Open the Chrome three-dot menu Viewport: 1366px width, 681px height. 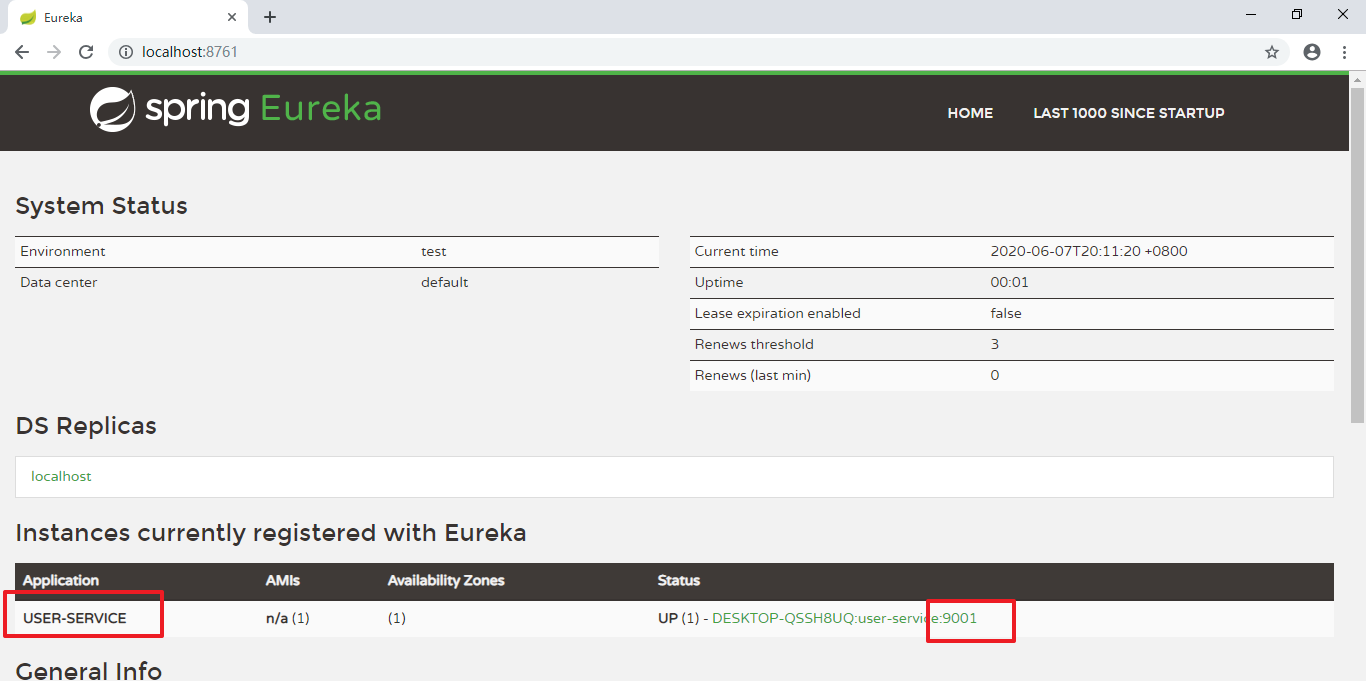pos(1344,52)
